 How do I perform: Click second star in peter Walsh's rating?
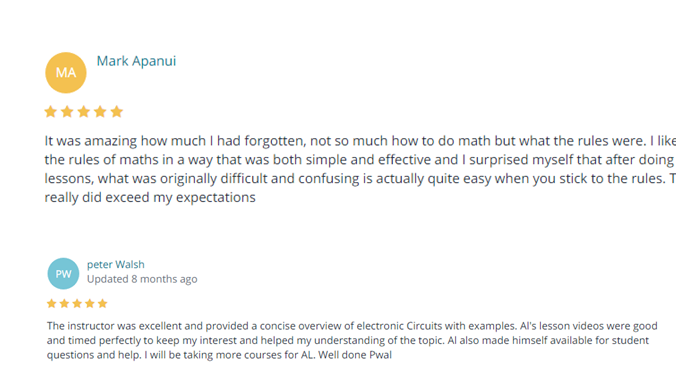pos(64,304)
